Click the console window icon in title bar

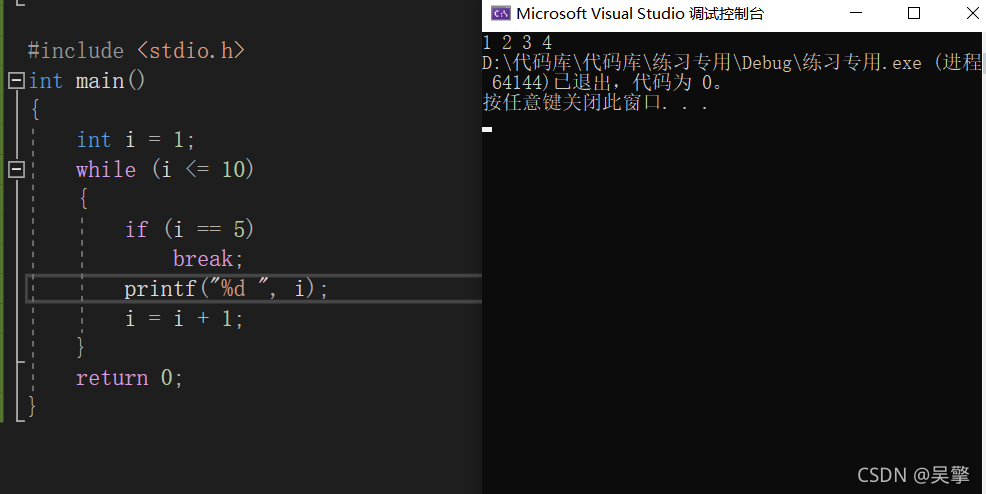pos(501,13)
